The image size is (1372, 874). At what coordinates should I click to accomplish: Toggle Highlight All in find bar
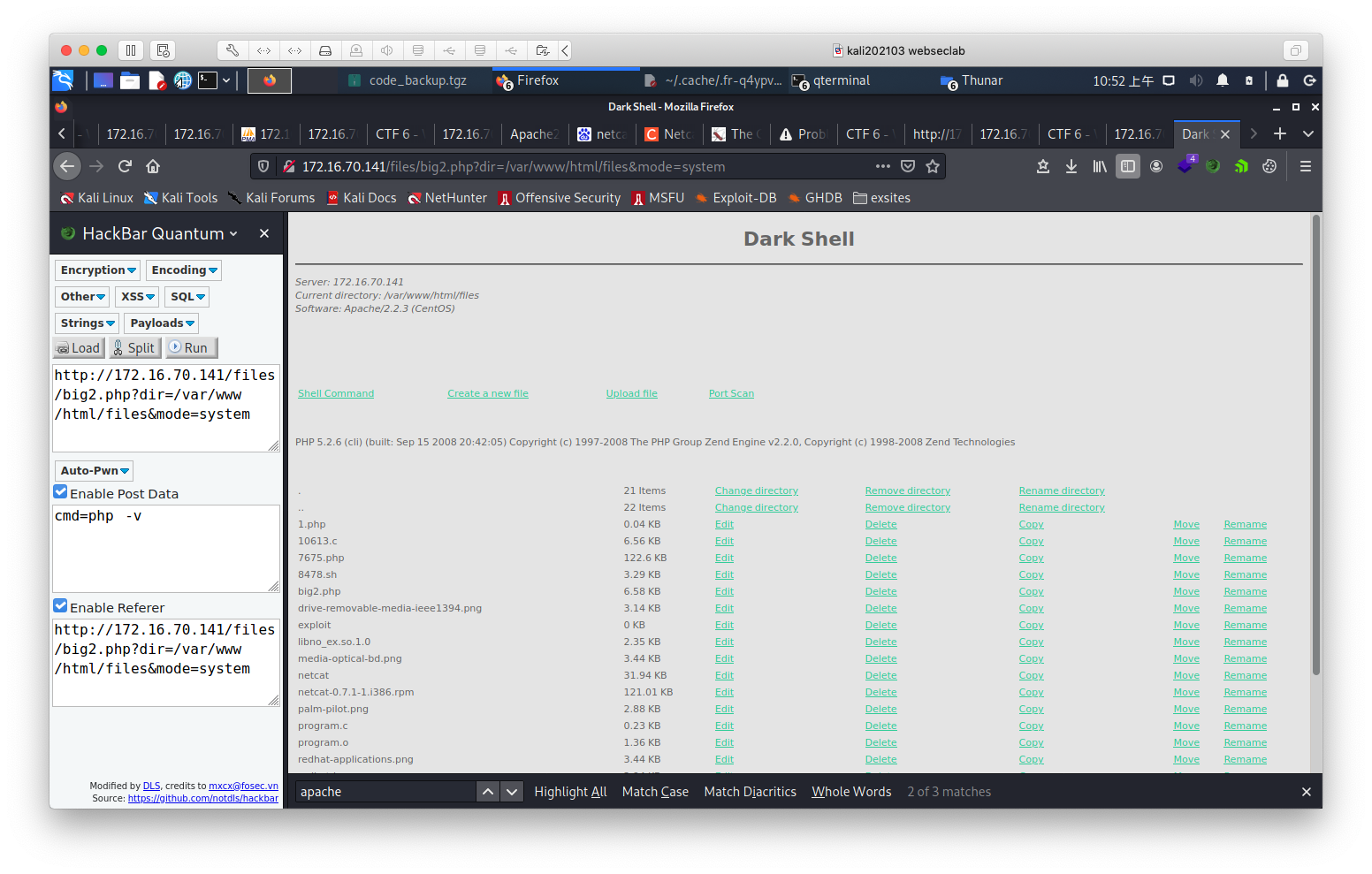(570, 792)
